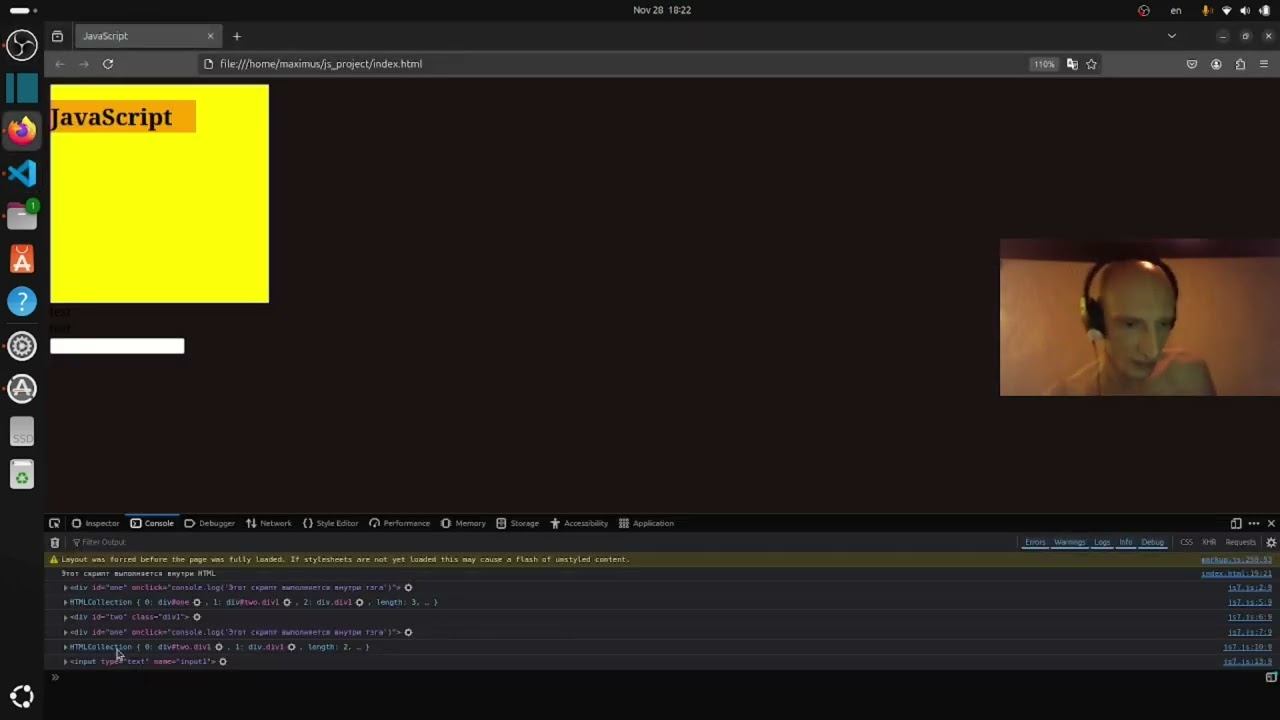This screenshot has width=1280, height=720.
Task: Expand the div id="two" class="div1" entry
Action: click(x=66, y=617)
